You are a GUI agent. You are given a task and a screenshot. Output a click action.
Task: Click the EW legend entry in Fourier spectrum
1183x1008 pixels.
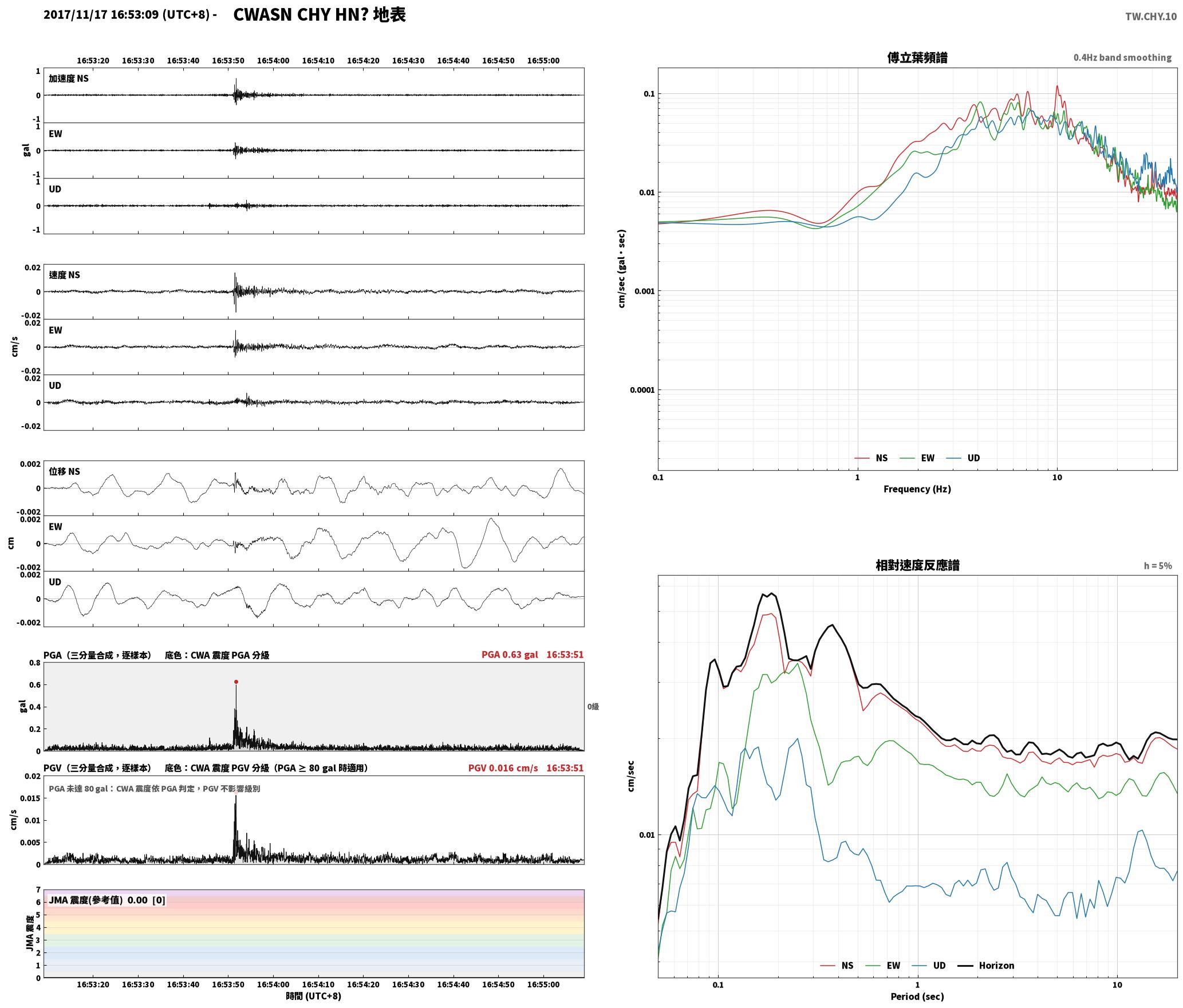(x=917, y=458)
